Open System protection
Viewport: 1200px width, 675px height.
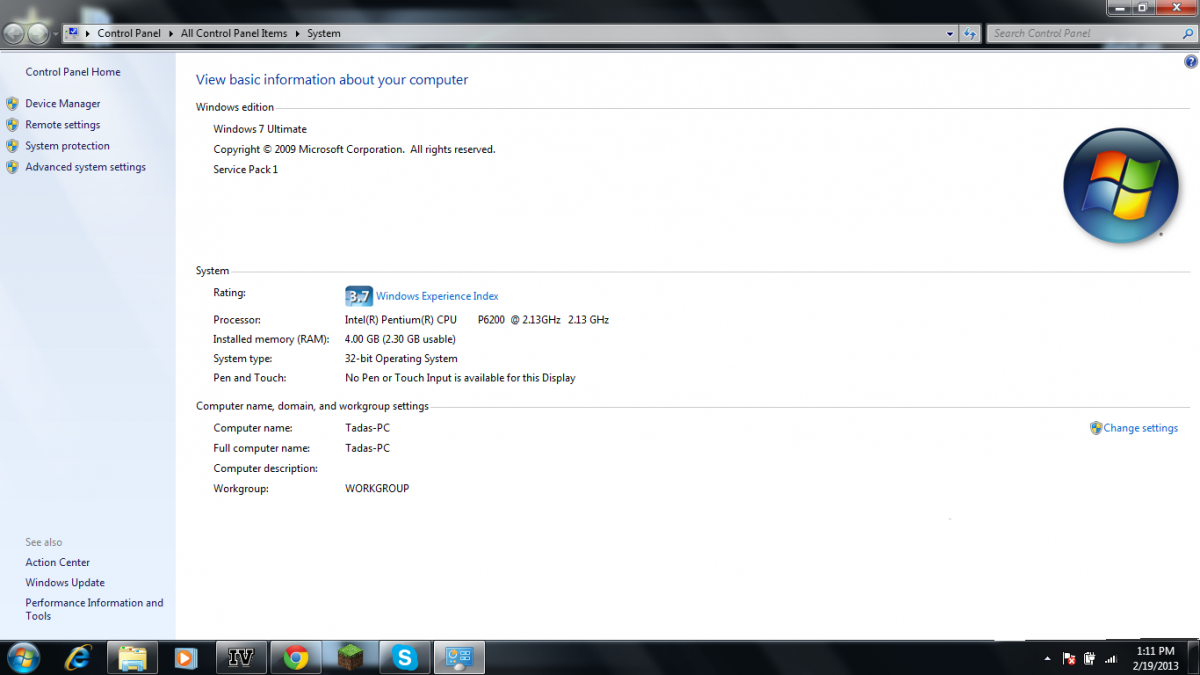(x=68, y=146)
